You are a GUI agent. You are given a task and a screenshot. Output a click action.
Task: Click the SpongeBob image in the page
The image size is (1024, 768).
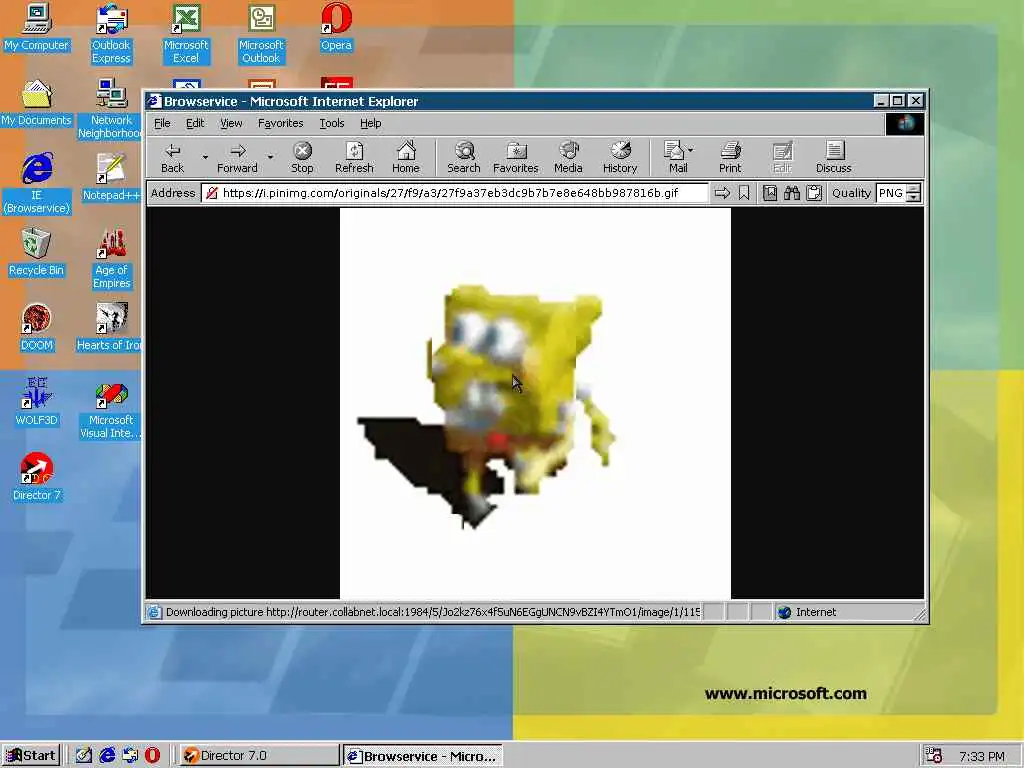[x=535, y=403]
